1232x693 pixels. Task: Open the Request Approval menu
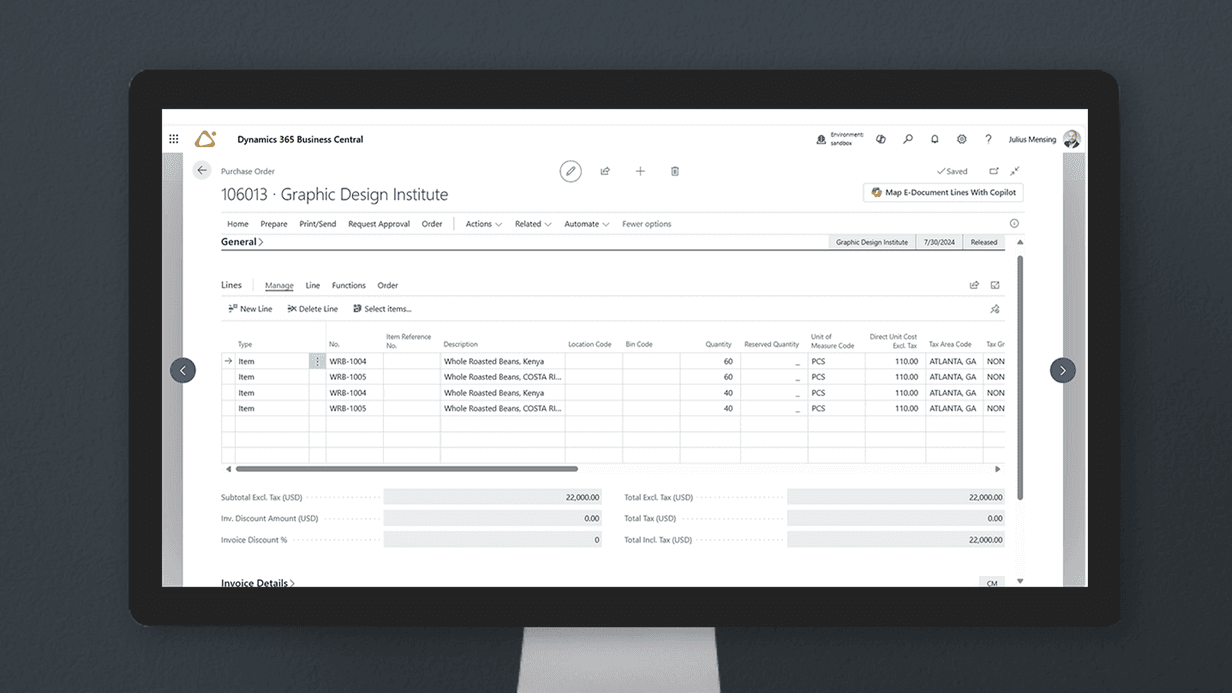click(x=379, y=224)
